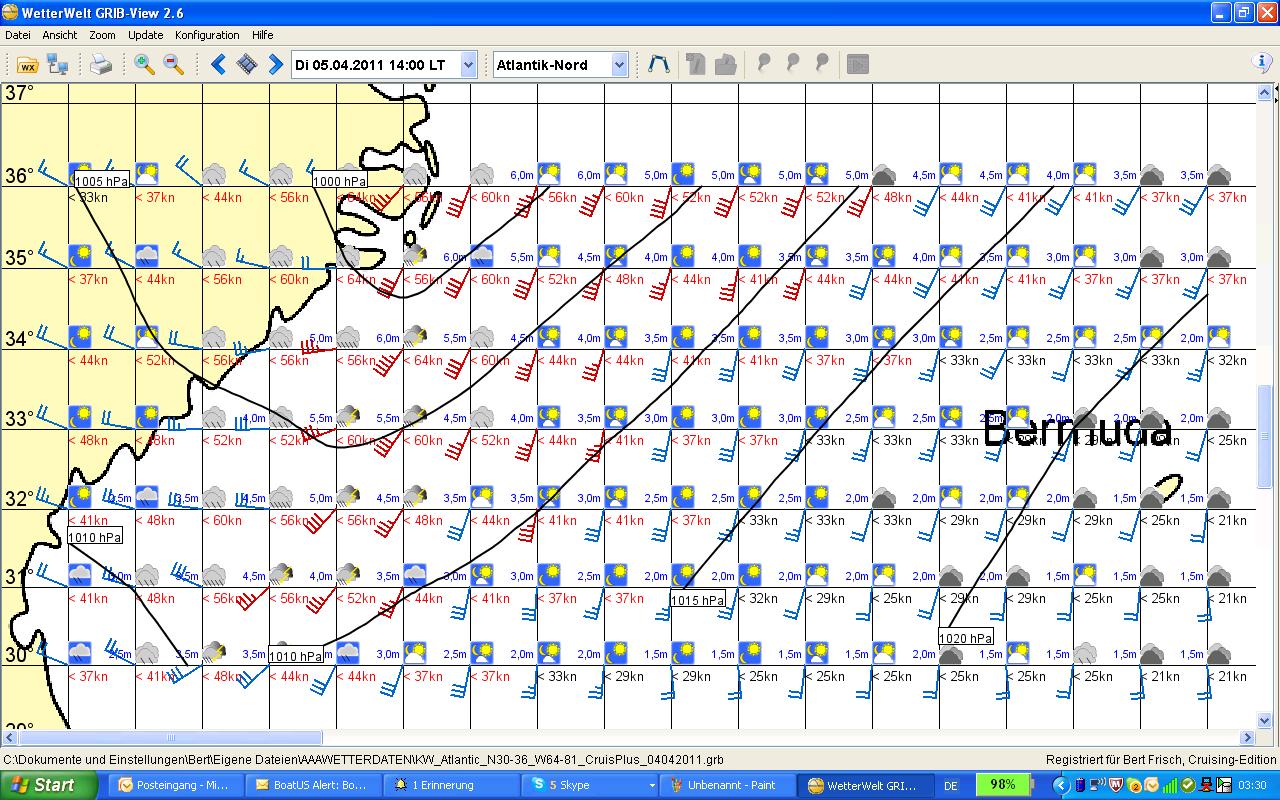Open the Konfiguration menu
Screen dimensions: 1280x800
click(207, 35)
